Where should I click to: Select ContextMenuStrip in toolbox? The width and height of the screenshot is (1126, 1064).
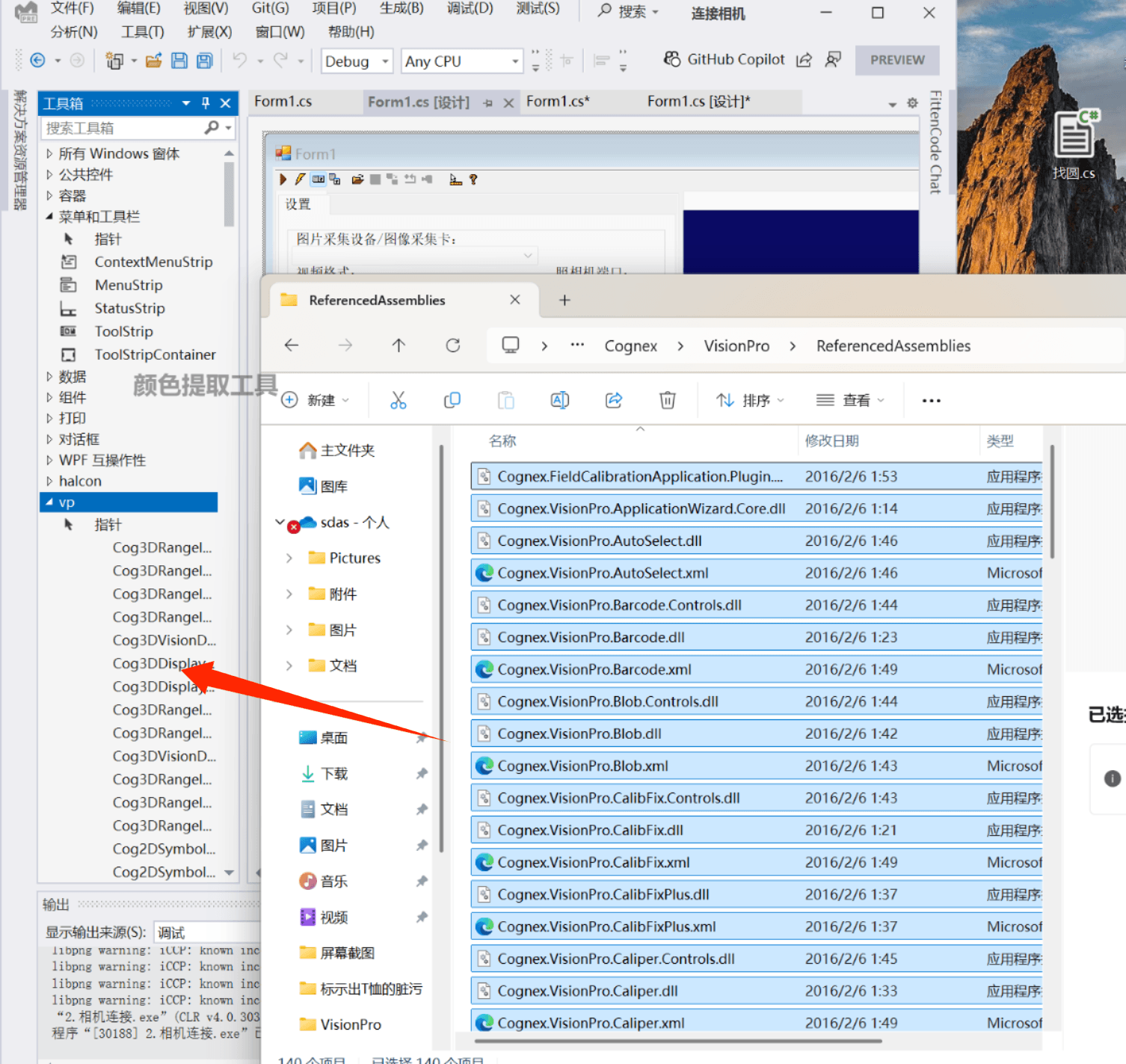click(x=153, y=262)
